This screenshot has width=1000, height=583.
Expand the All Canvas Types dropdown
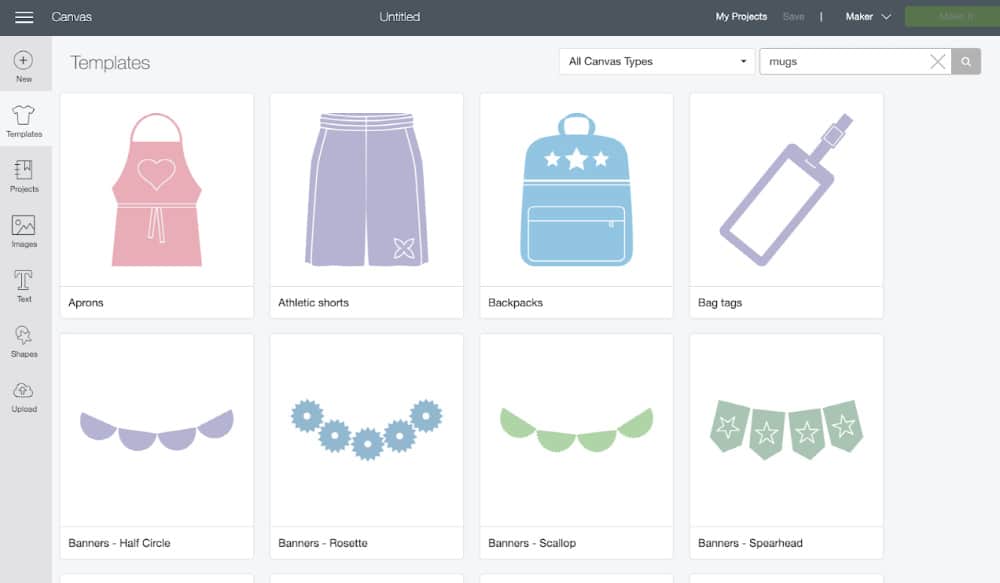(x=657, y=62)
